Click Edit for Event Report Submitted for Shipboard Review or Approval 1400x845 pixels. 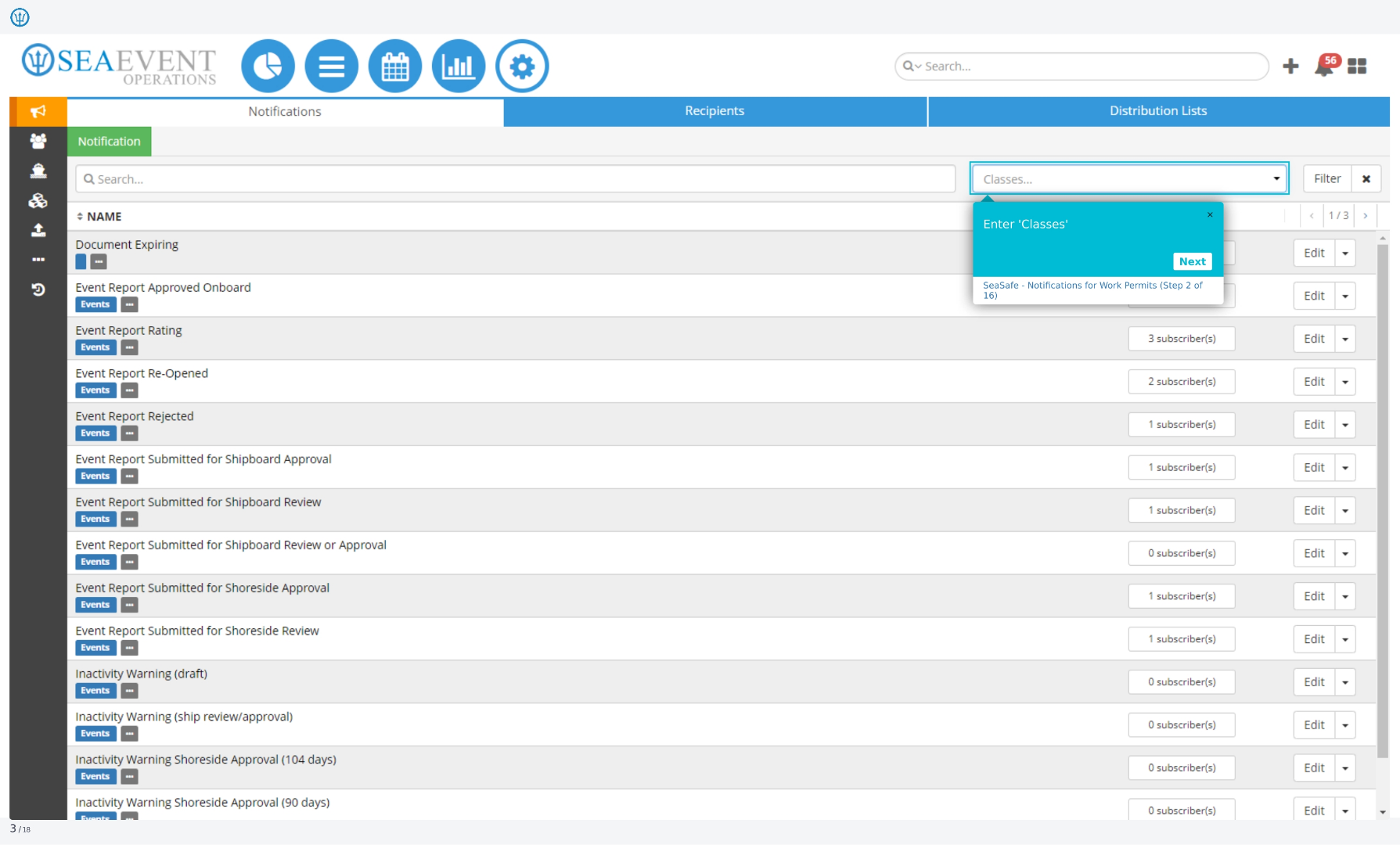1314,554
